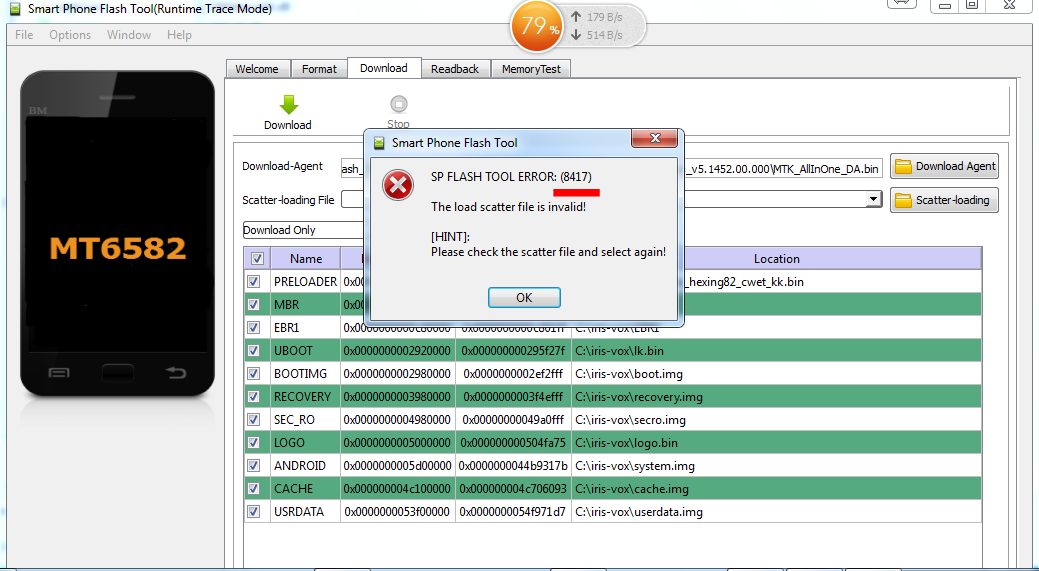The height and width of the screenshot is (571, 1039).
Task: Click the PRELOADER partition name
Action: click(x=305, y=282)
